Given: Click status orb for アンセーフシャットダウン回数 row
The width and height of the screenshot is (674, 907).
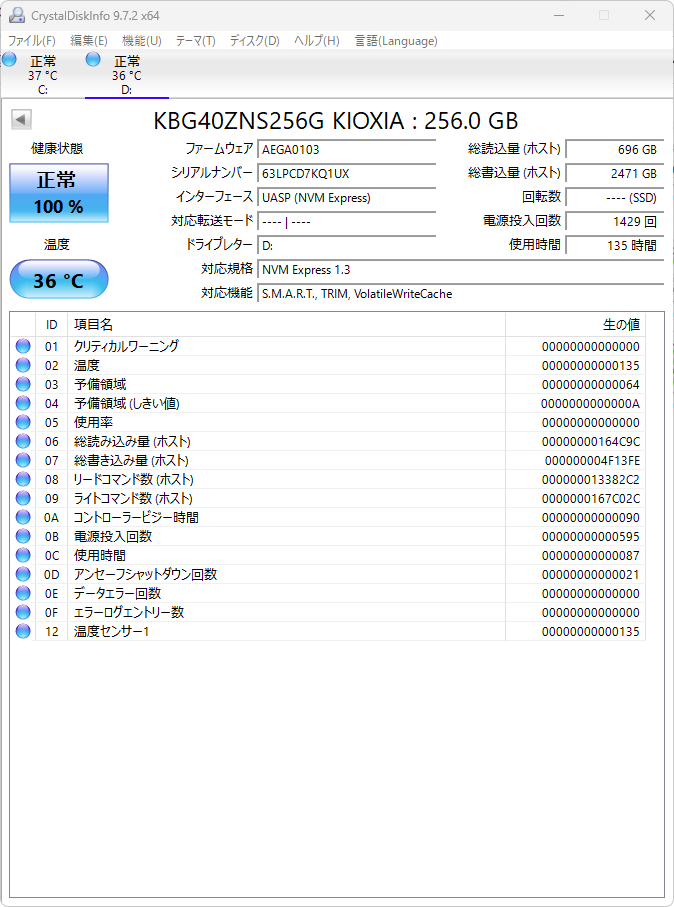Looking at the screenshot, I should coord(23,574).
